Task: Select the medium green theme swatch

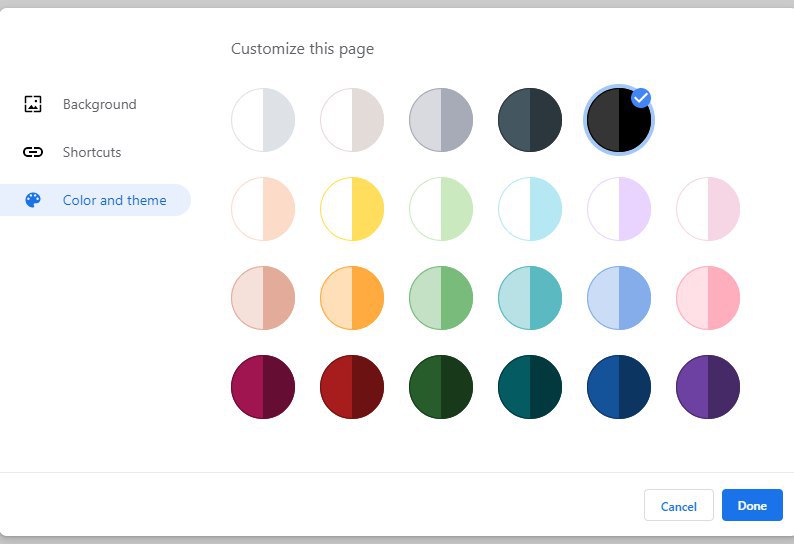Action: click(441, 298)
